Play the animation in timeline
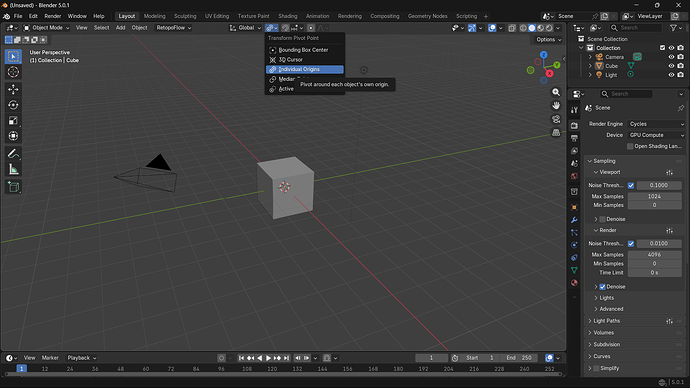690x388 pixels. click(268, 358)
